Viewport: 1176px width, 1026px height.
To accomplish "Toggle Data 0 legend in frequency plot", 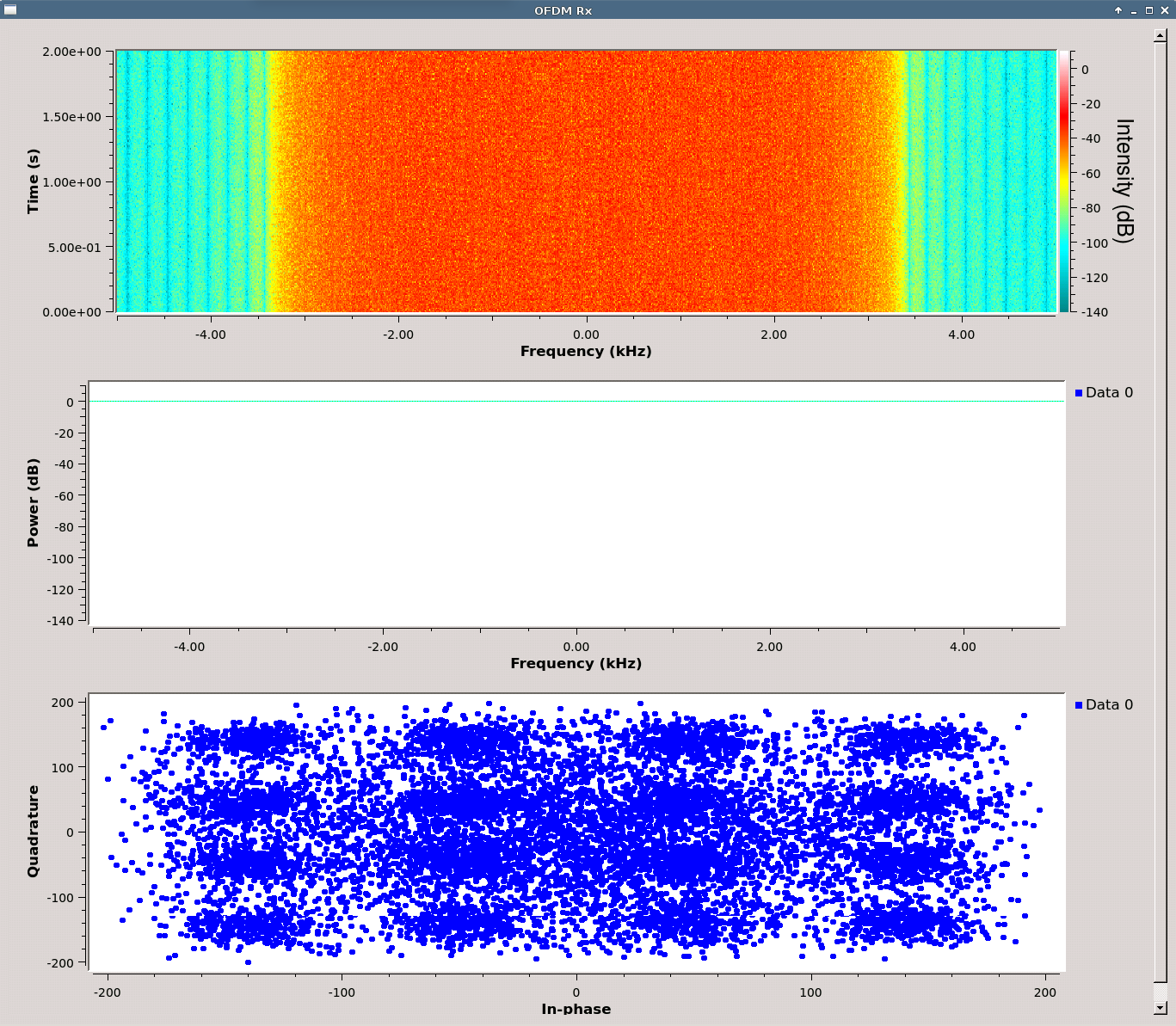I will pyautogui.click(x=1104, y=392).
